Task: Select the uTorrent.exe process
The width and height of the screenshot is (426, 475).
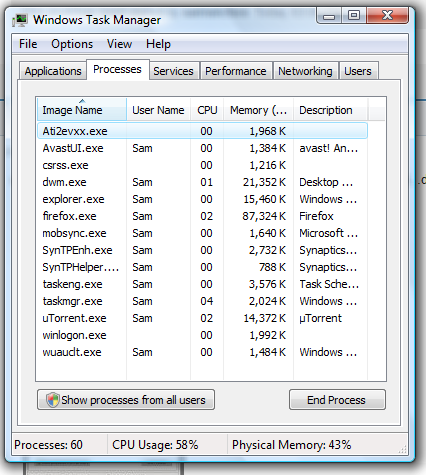Action: (202, 318)
